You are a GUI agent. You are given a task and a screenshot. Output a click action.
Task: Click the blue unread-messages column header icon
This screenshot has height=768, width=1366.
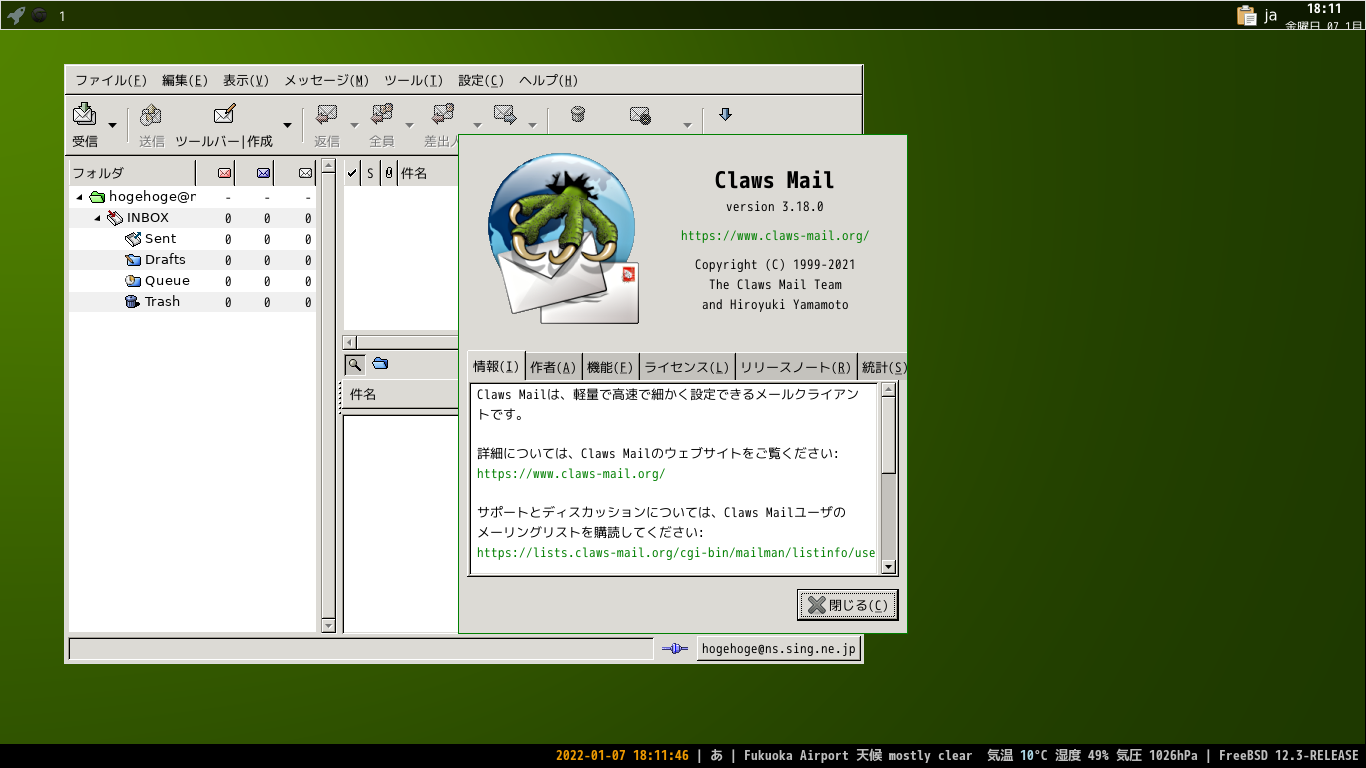click(263, 173)
